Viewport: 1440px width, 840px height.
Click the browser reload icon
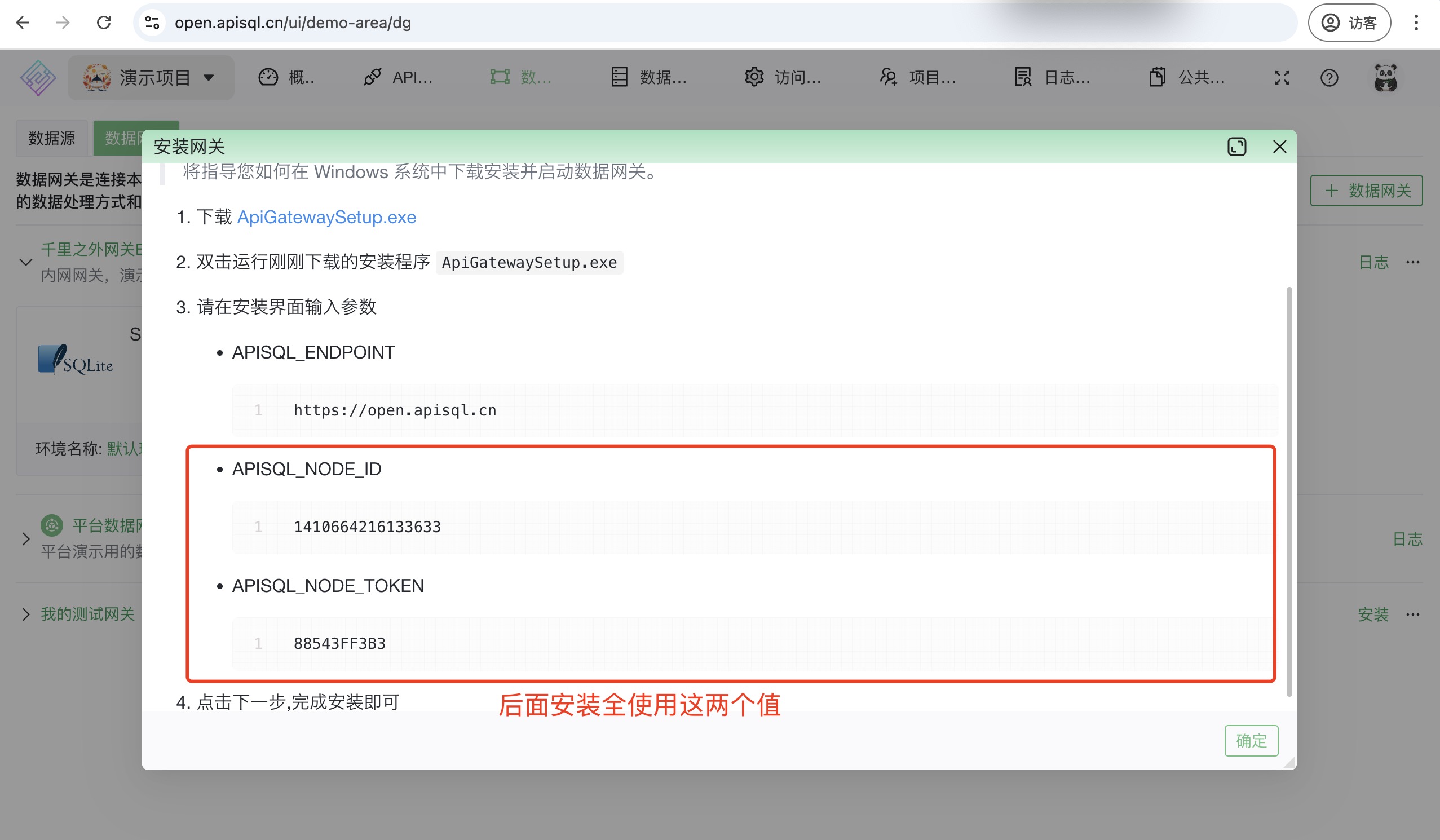click(x=103, y=23)
